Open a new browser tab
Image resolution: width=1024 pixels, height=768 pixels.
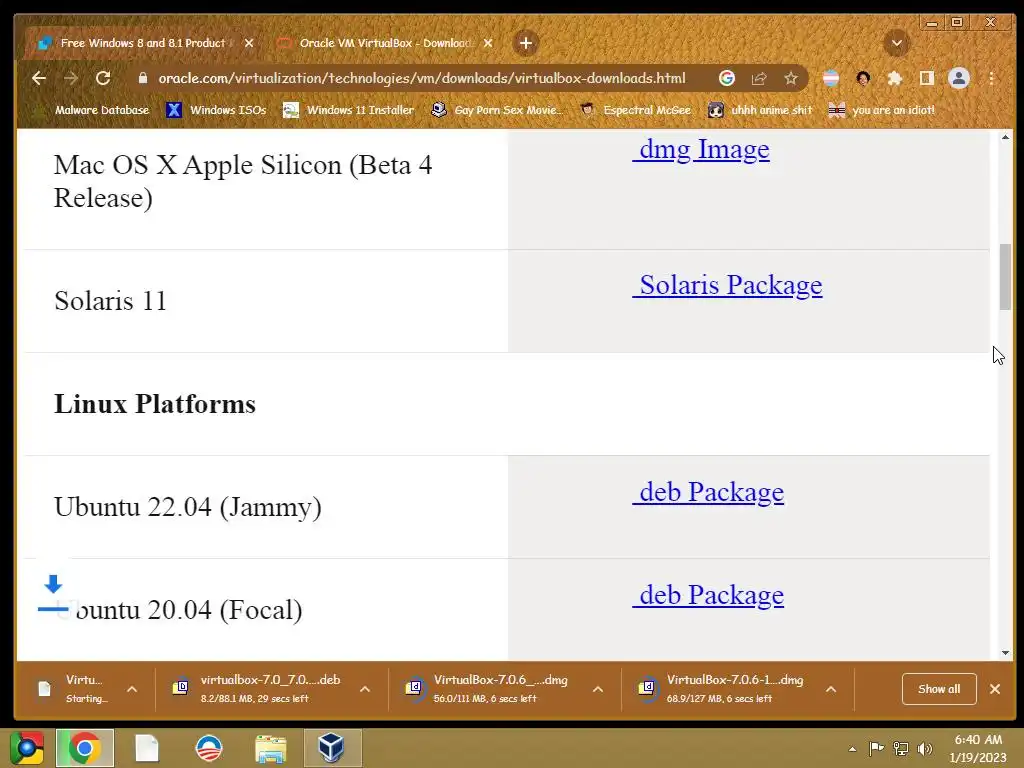(x=526, y=43)
